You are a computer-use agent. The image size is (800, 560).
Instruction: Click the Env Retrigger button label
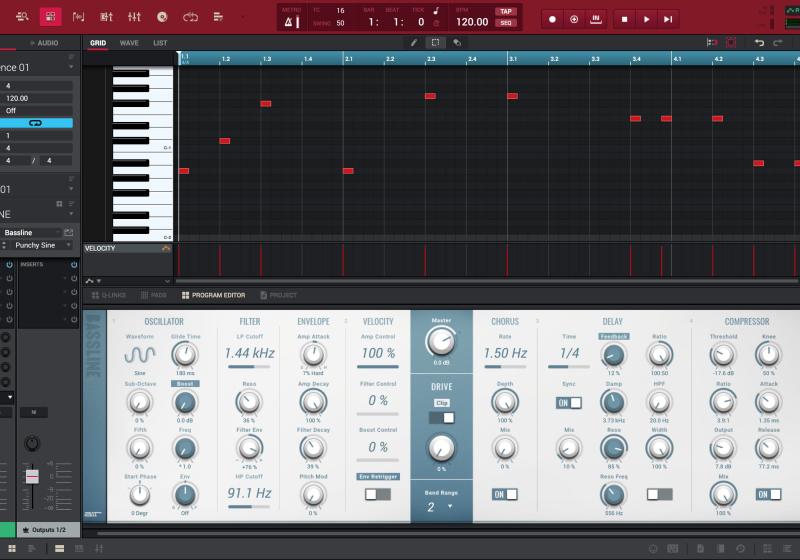coord(376,477)
